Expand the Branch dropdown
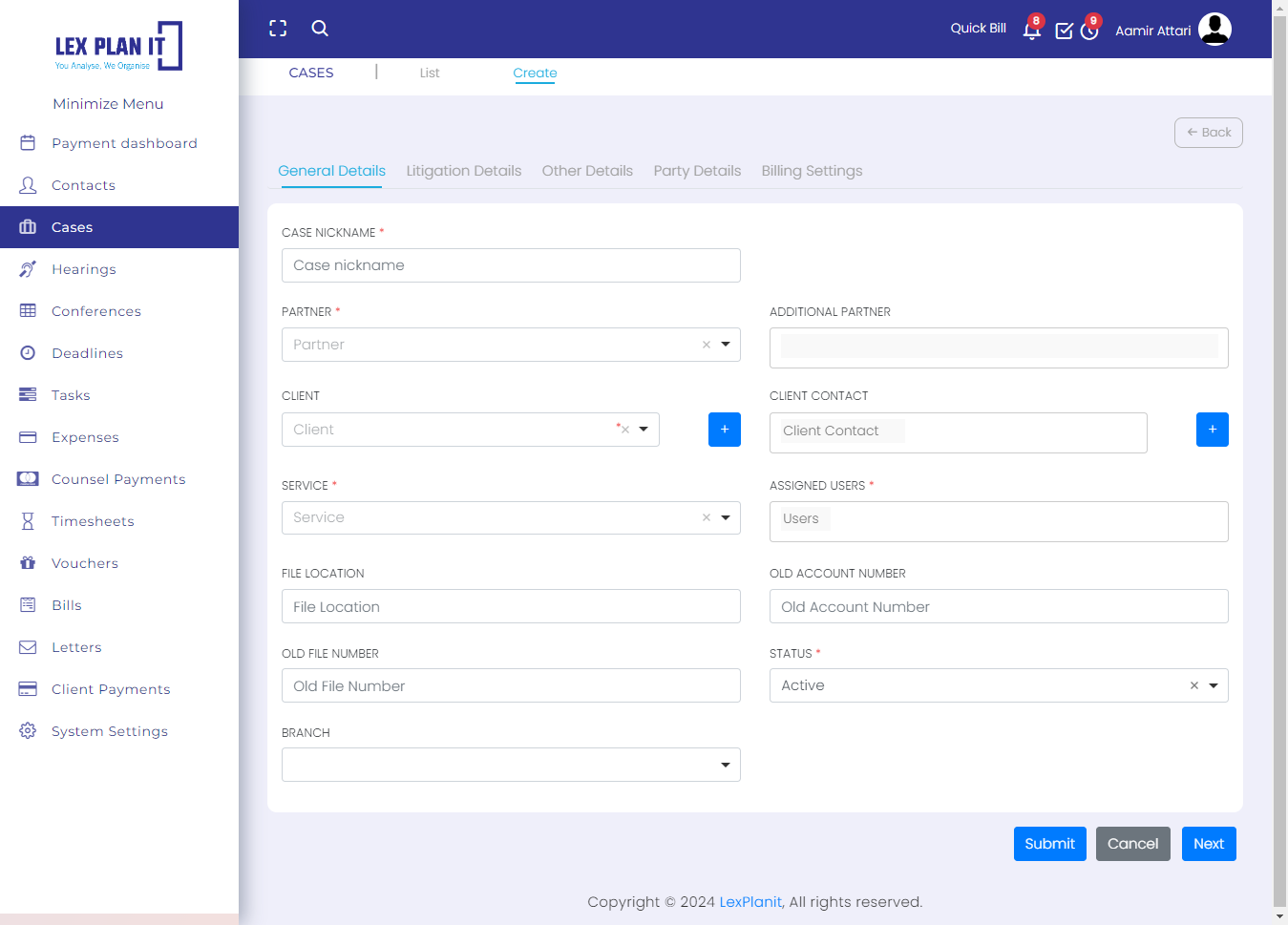Image resolution: width=1288 pixels, height=925 pixels. coord(726,765)
